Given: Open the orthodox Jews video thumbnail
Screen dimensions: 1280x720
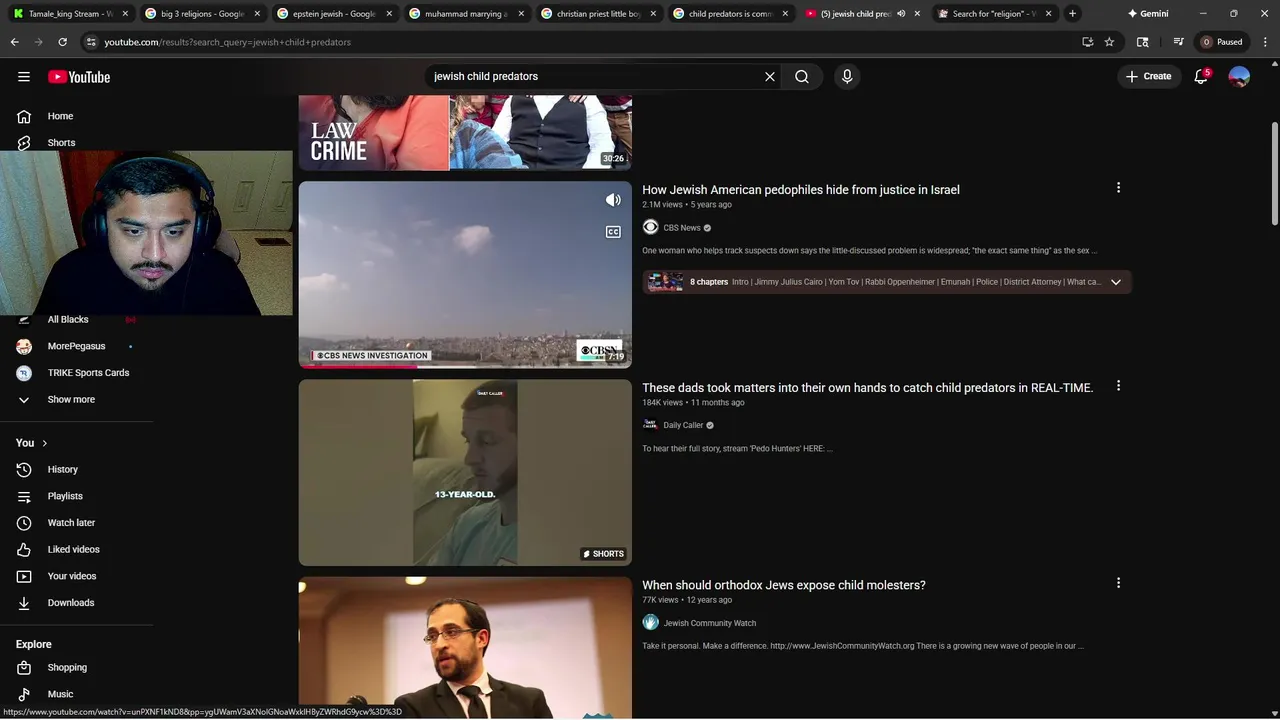Looking at the screenshot, I should point(465,648).
